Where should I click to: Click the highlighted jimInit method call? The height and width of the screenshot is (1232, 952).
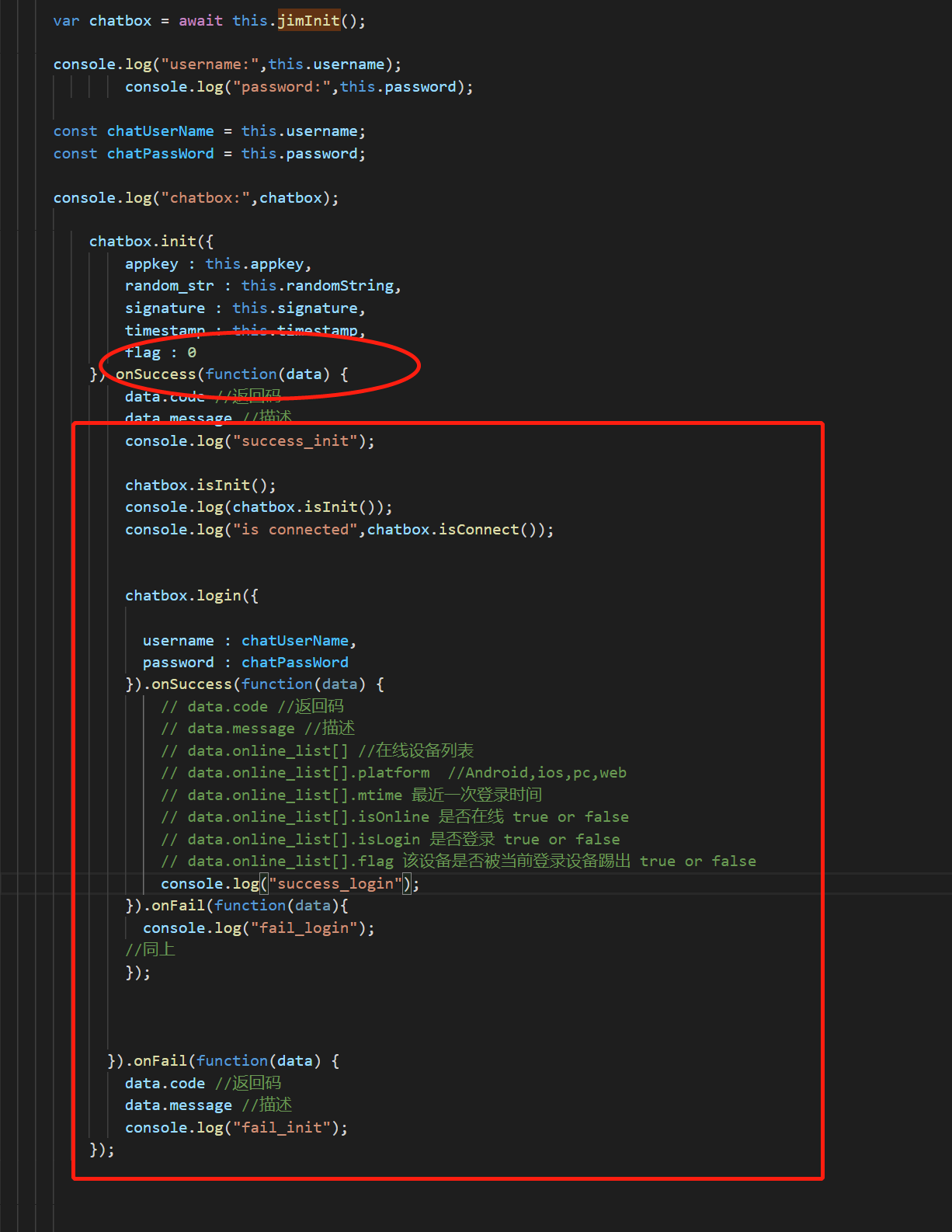[308, 20]
